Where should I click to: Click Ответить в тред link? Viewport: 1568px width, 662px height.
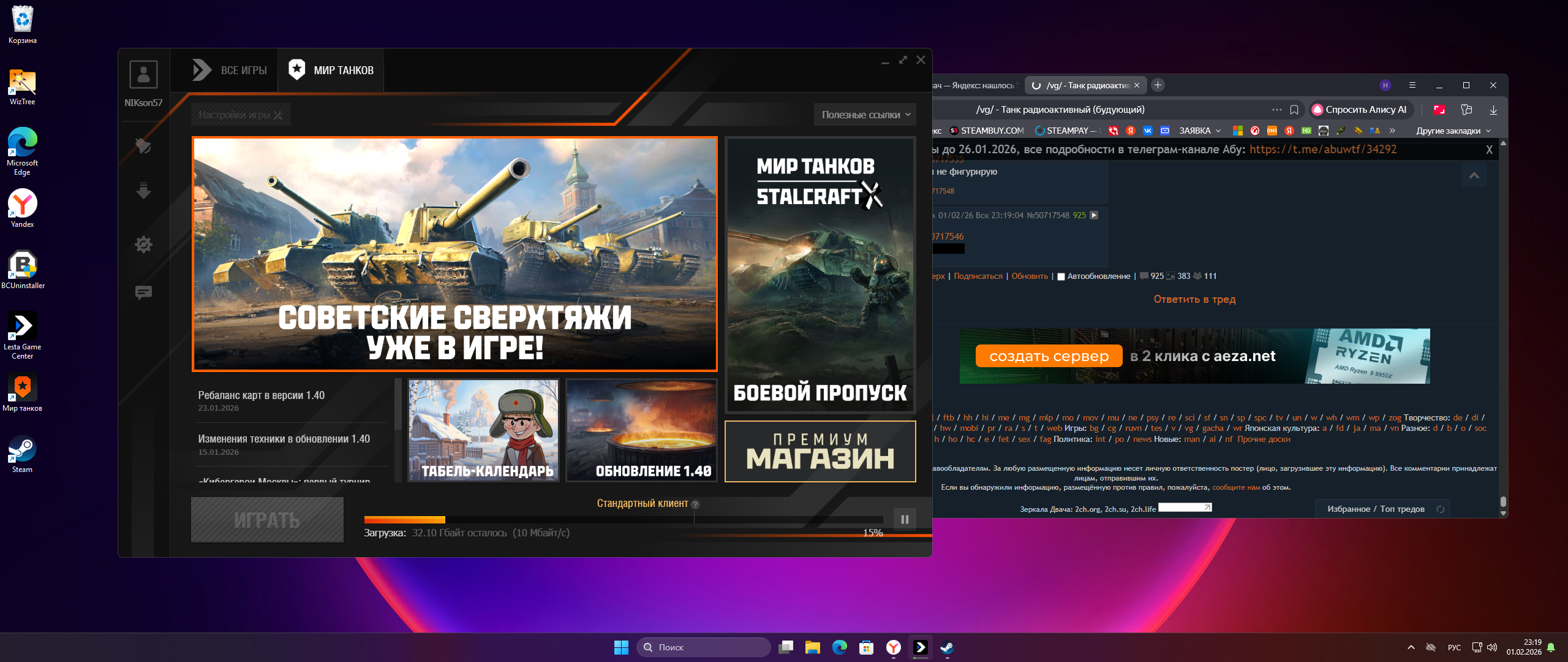(x=1194, y=299)
